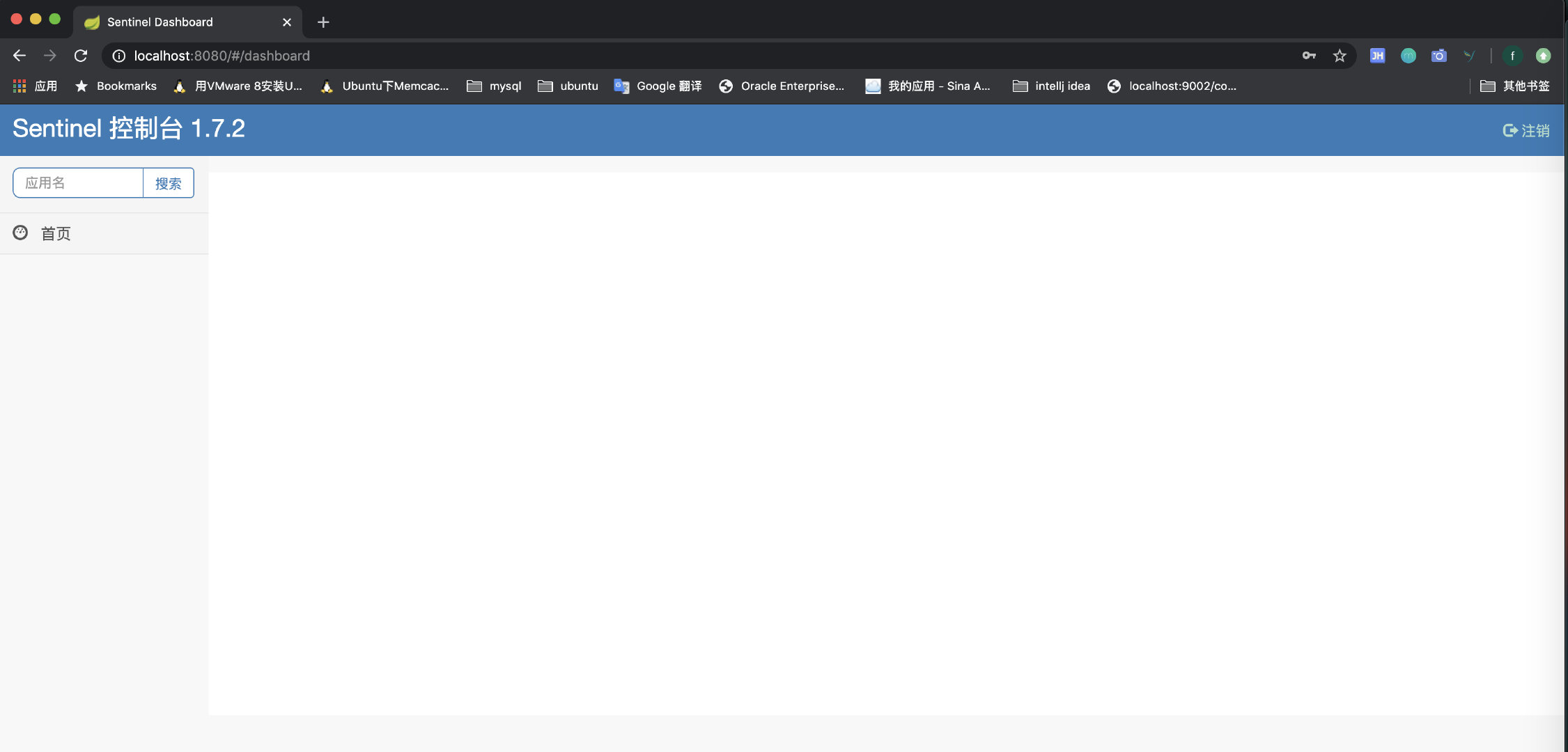Open the green f profile avatar

click(1512, 56)
